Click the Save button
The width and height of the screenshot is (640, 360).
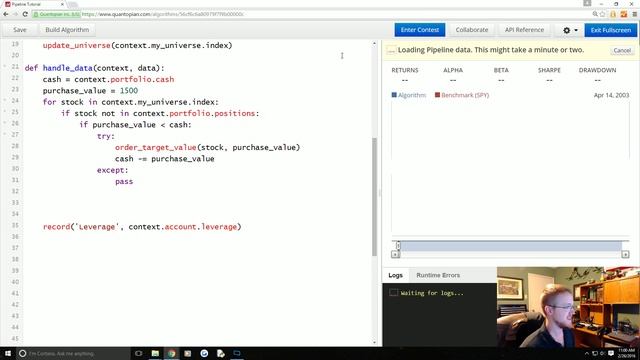(x=20, y=30)
